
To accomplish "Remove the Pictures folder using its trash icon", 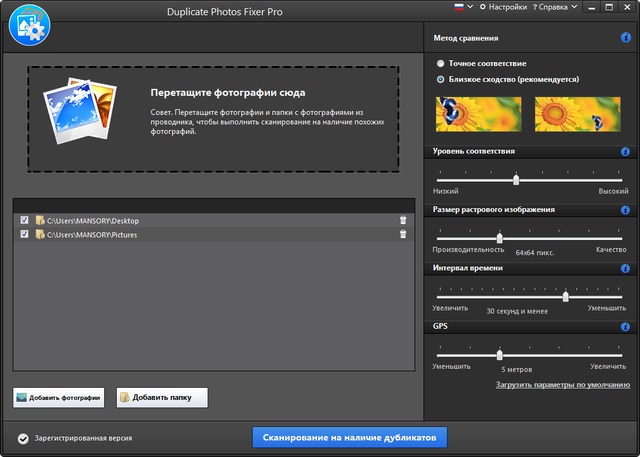I will click(x=403, y=234).
